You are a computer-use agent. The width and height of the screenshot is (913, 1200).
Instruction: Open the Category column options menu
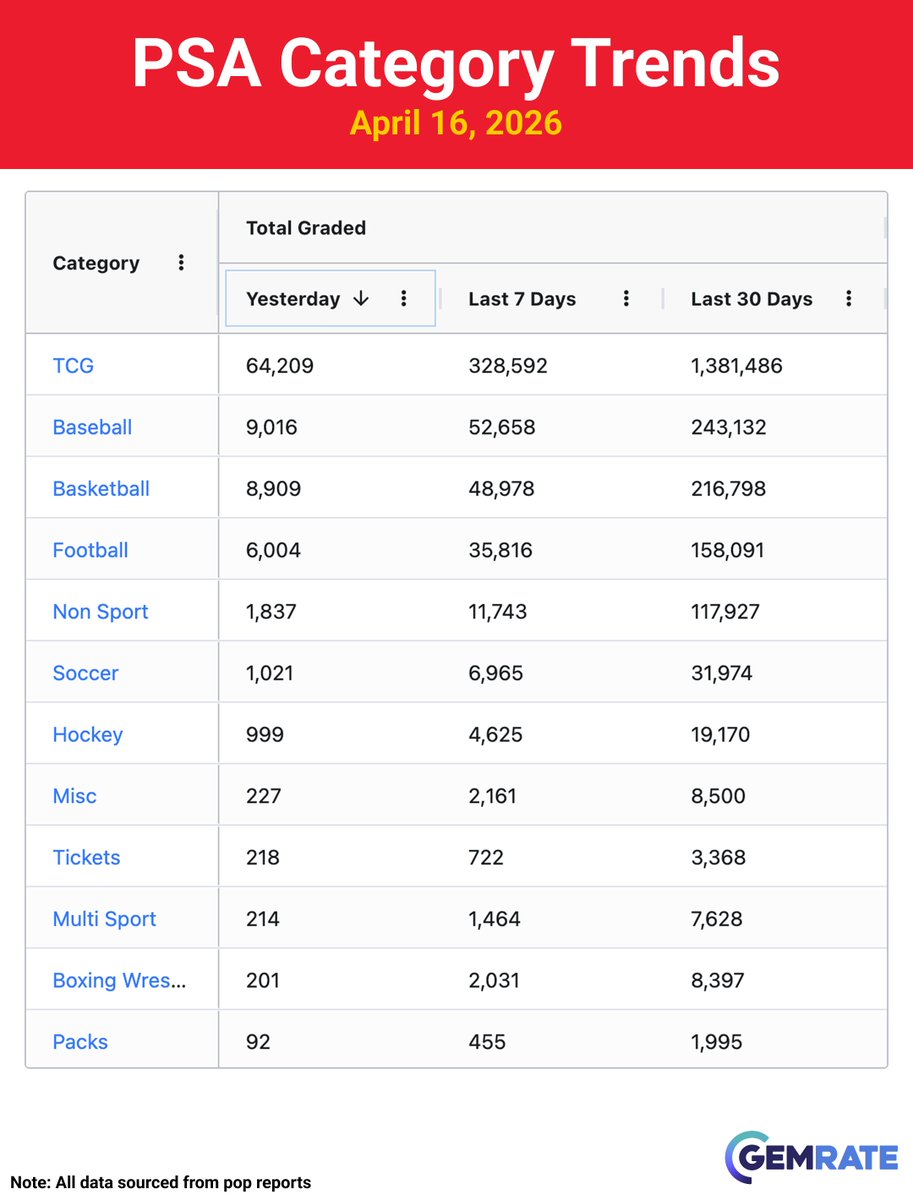click(x=181, y=262)
